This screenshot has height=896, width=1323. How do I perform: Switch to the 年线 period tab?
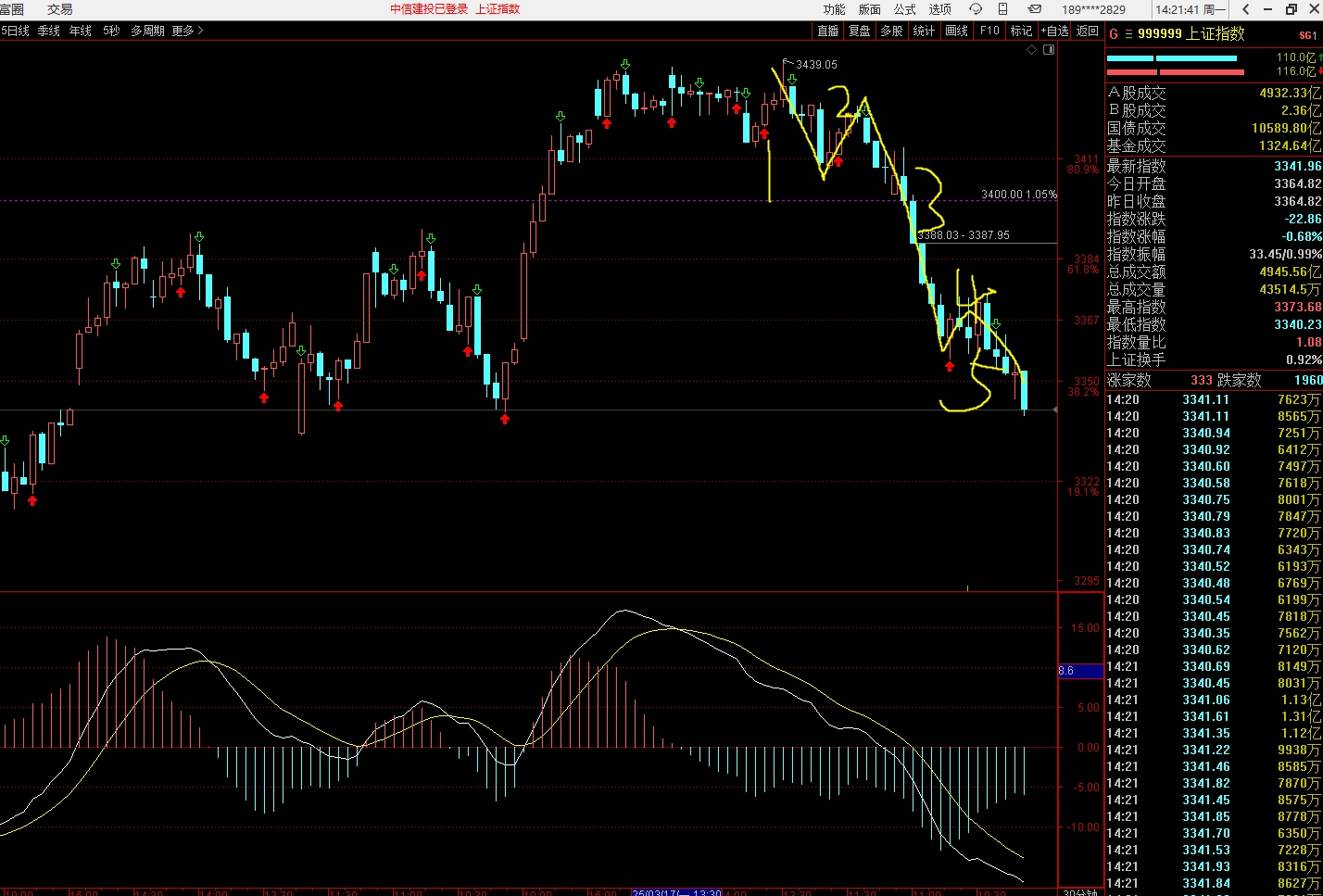(x=81, y=31)
